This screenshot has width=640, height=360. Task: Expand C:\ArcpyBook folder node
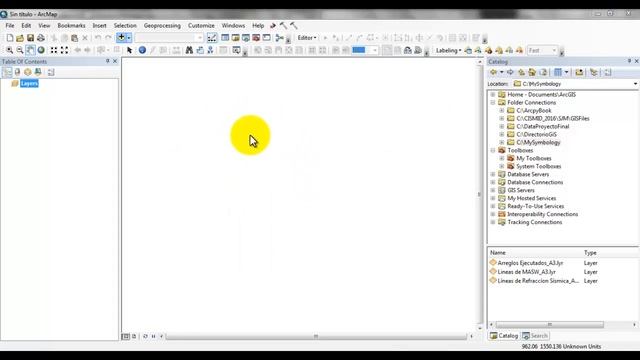502,111
